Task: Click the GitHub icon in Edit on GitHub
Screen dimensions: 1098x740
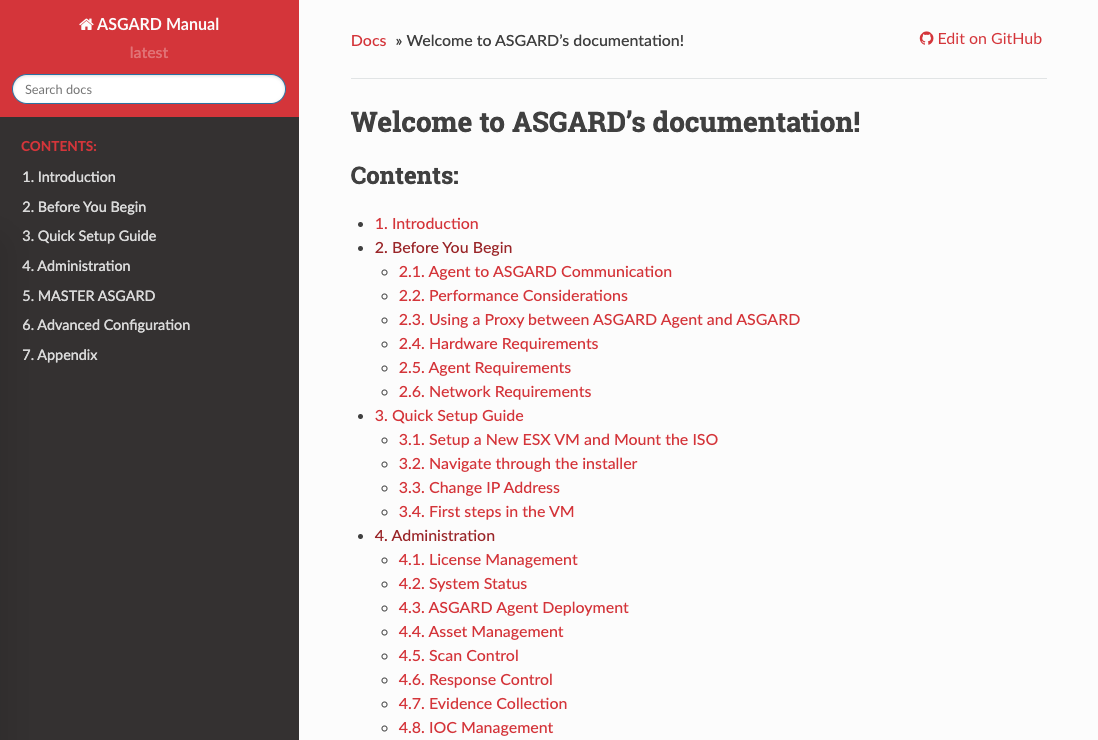Action: pos(926,39)
